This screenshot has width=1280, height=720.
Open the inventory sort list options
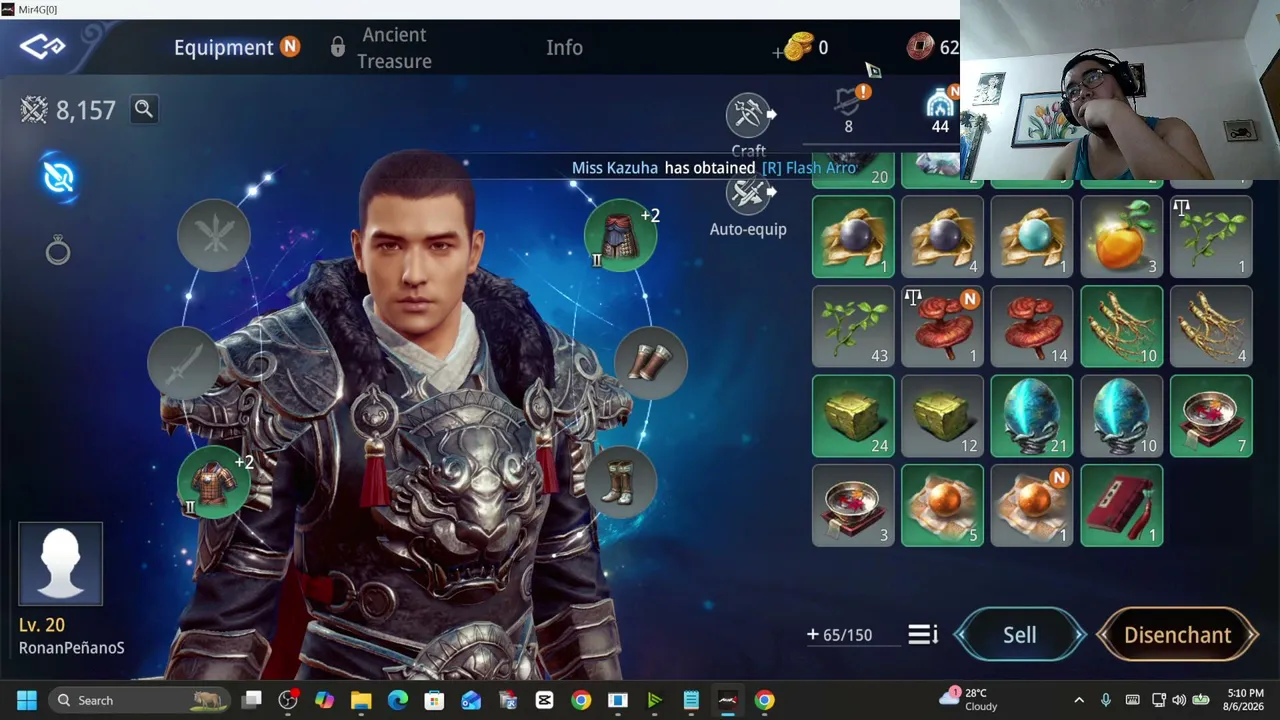point(923,635)
